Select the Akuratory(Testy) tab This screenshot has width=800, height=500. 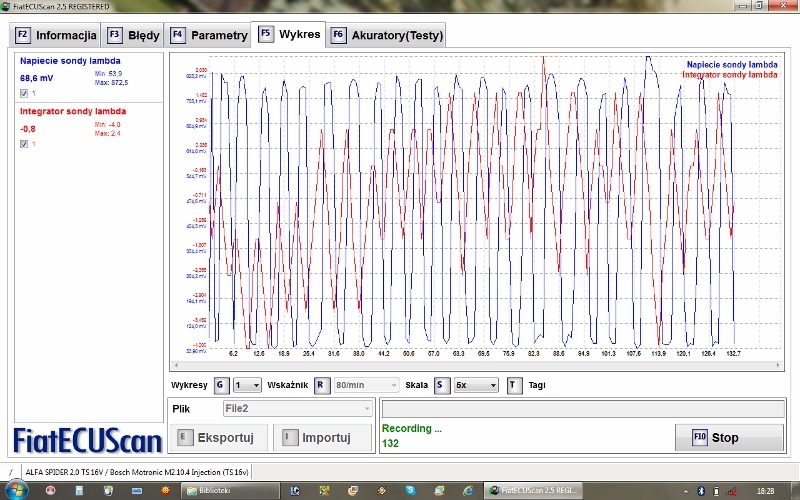coord(386,35)
